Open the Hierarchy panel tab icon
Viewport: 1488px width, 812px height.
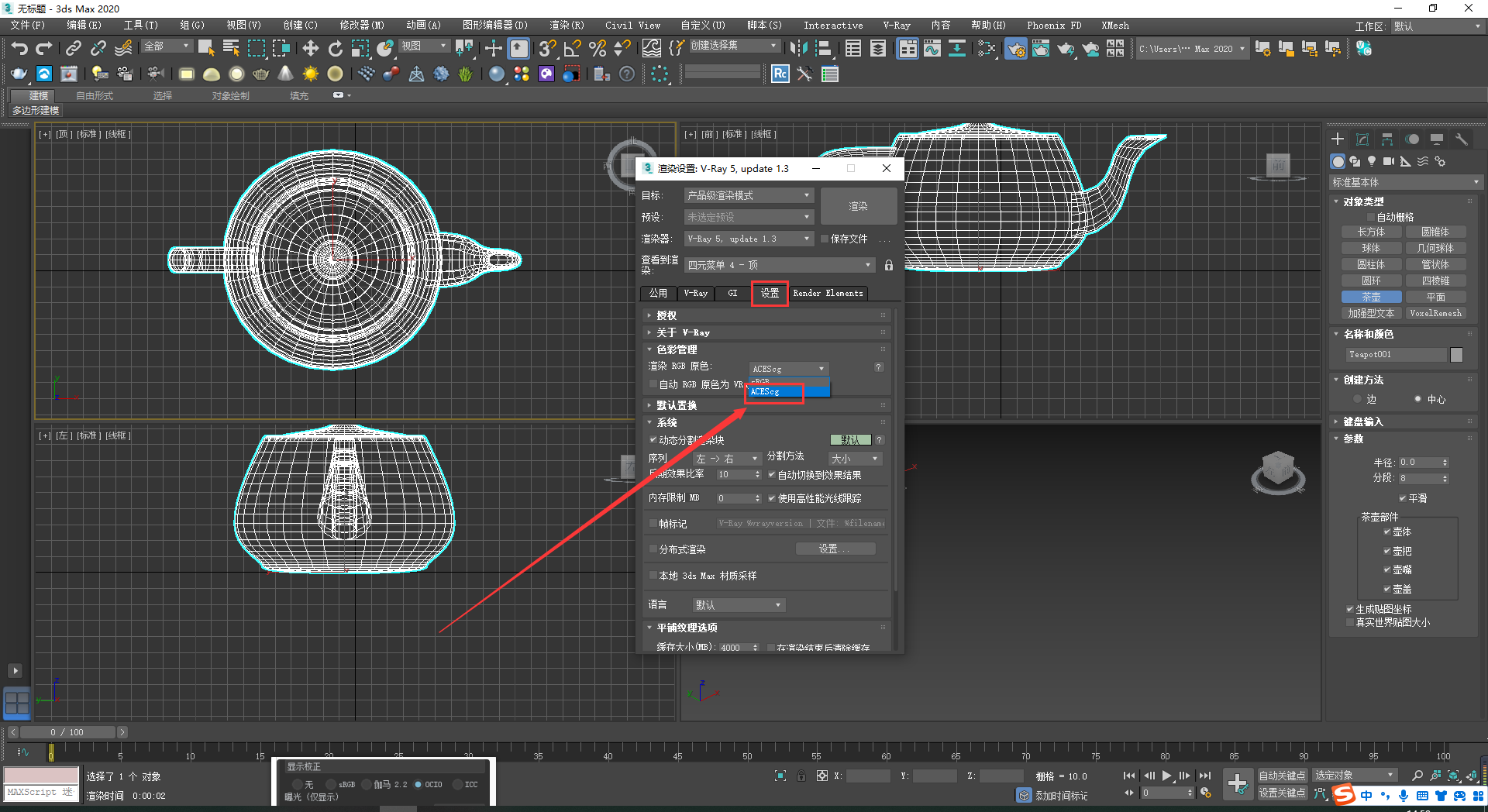click(x=1387, y=139)
